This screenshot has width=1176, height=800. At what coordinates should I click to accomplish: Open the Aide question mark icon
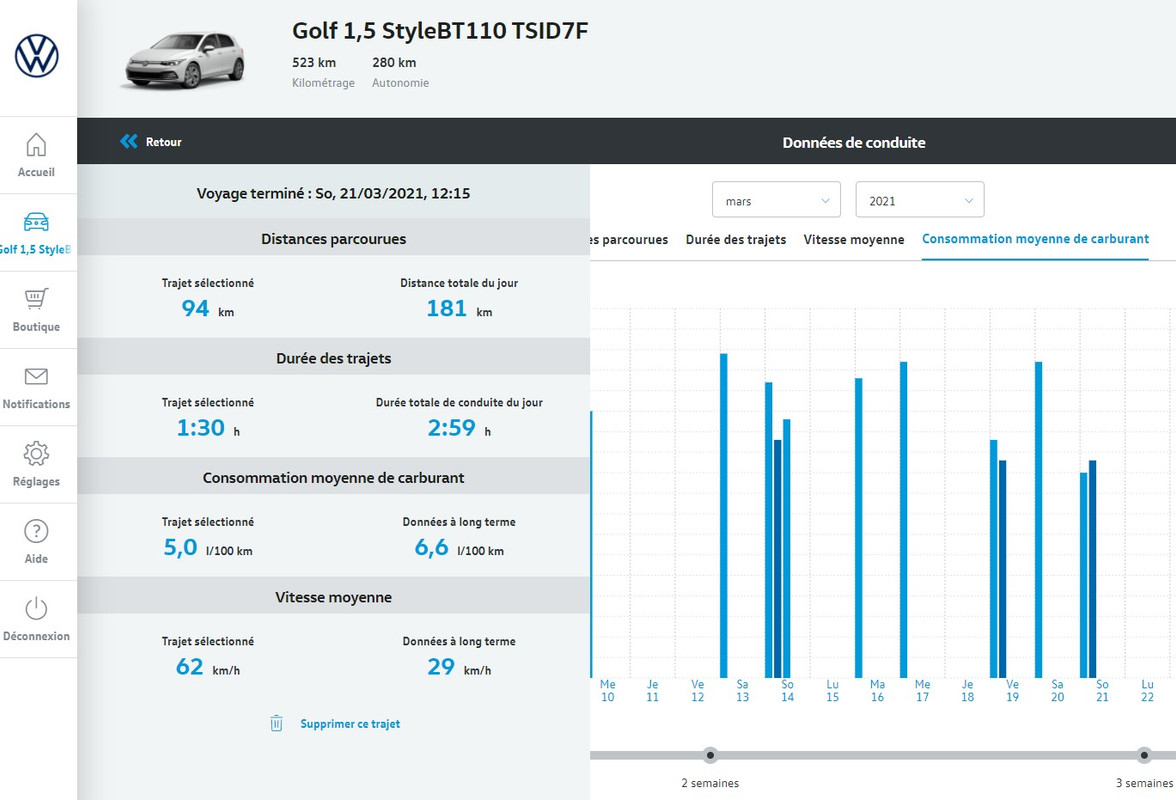pos(36,531)
